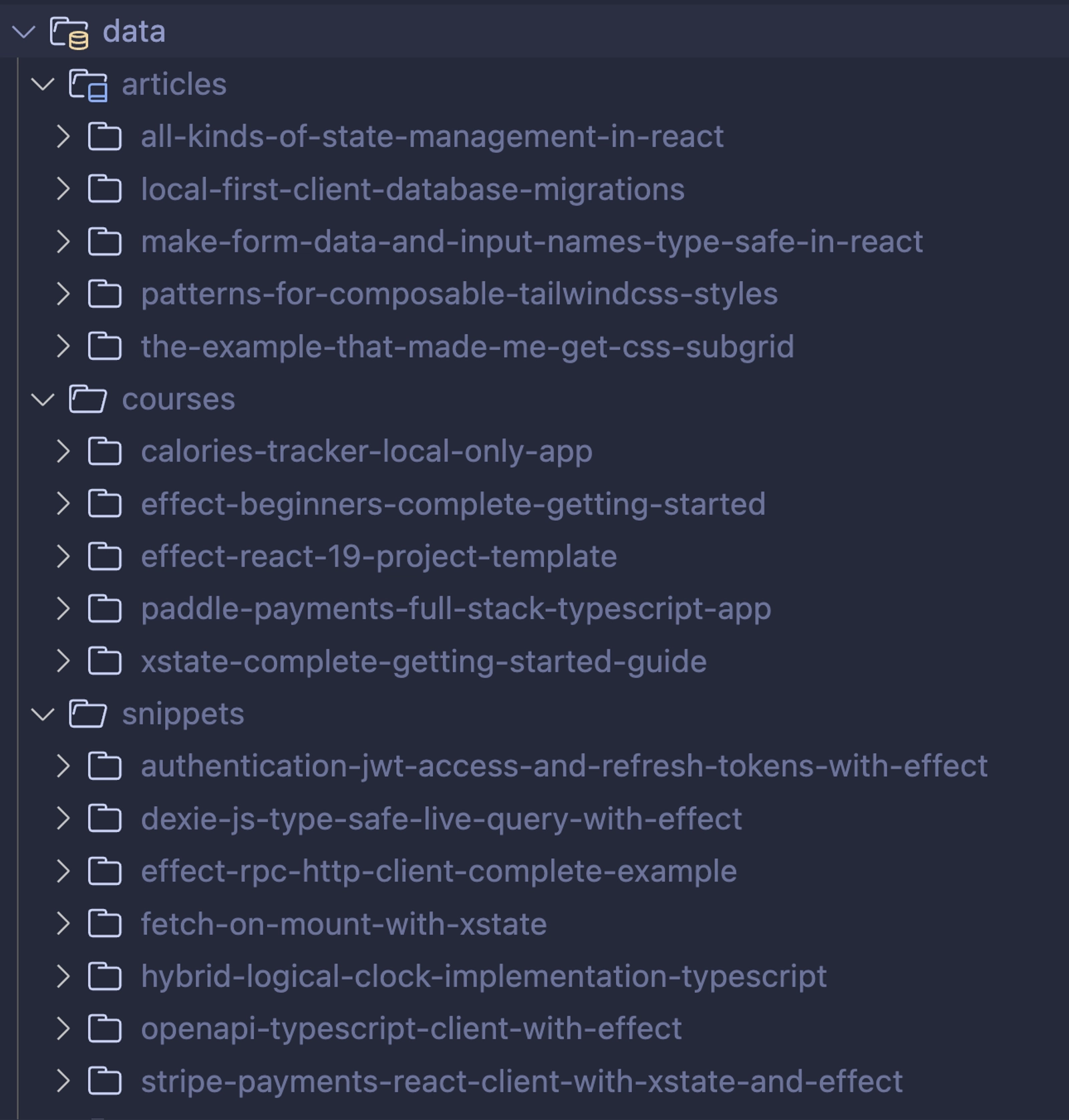Click folder icon beside the-example-that-made-me-get-css-subgrid
This screenshot has height=1120, width=1069.
(105, 347)
